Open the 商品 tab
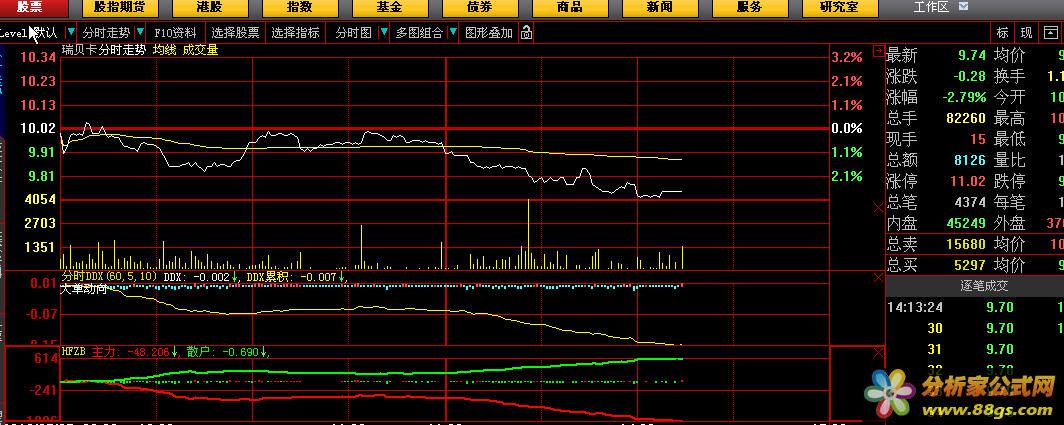The image size is (1064, 425). (569, 8)
